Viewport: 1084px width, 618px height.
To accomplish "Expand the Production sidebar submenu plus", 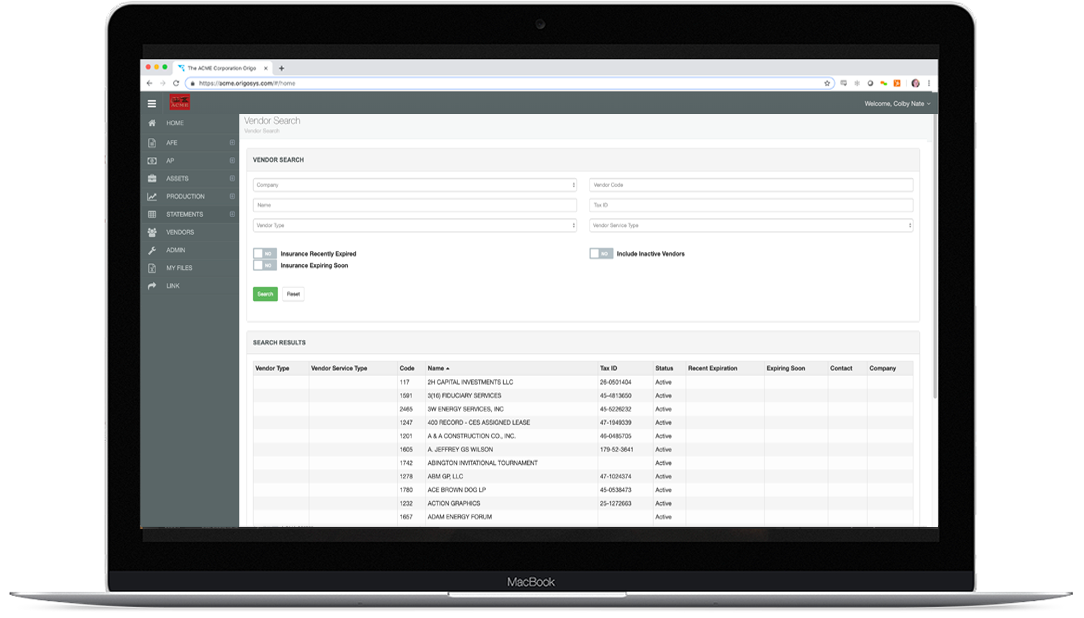I will 232,196.
